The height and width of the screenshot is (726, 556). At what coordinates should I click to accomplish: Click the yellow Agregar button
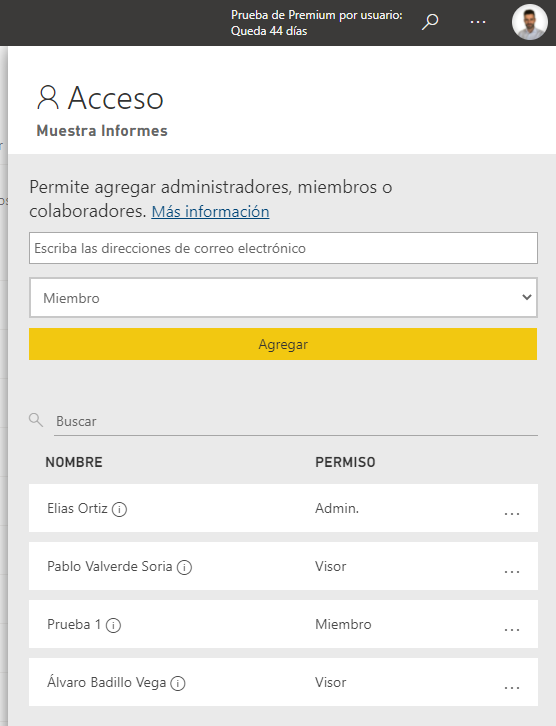coord(283,344)
